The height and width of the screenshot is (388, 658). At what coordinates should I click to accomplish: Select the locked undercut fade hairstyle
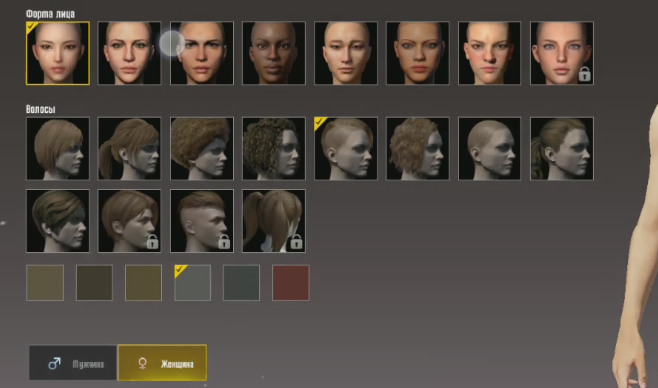click(x=202, y=221)
